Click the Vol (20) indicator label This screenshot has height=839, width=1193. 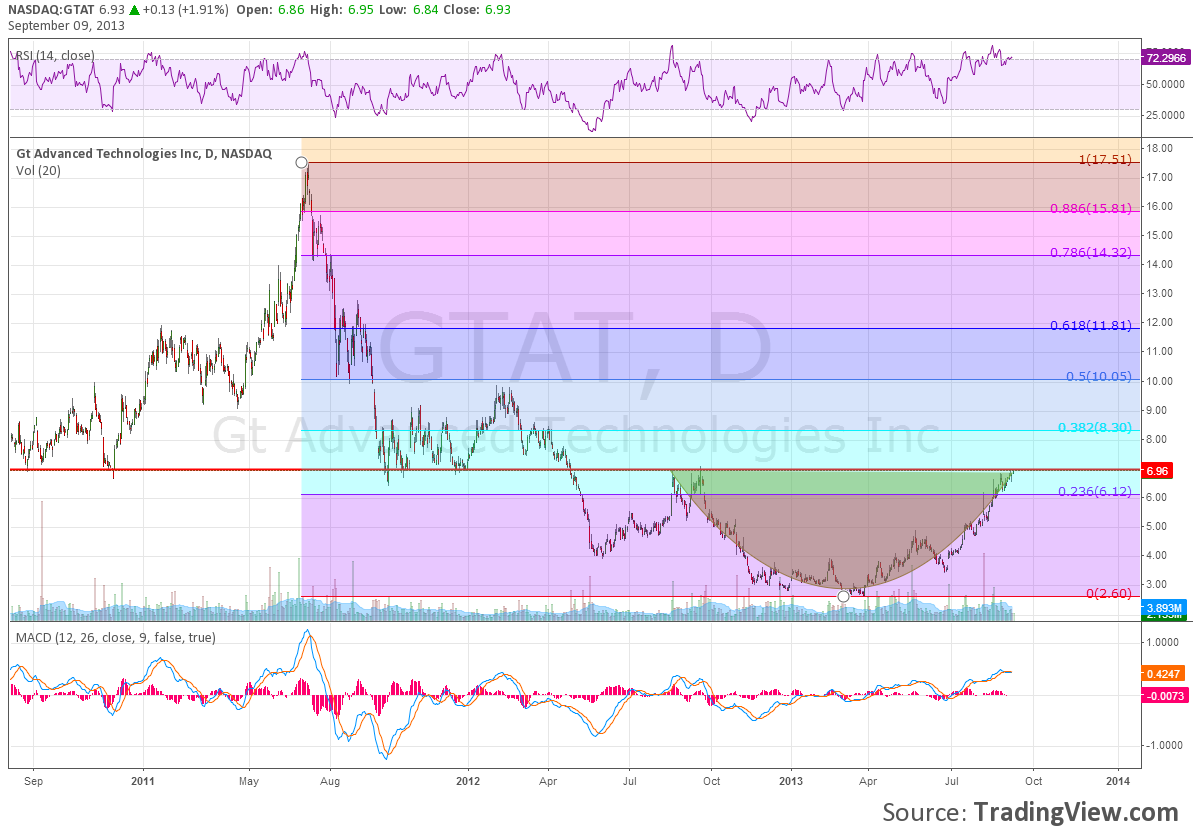pyautogui.click(x=39, y=170)
